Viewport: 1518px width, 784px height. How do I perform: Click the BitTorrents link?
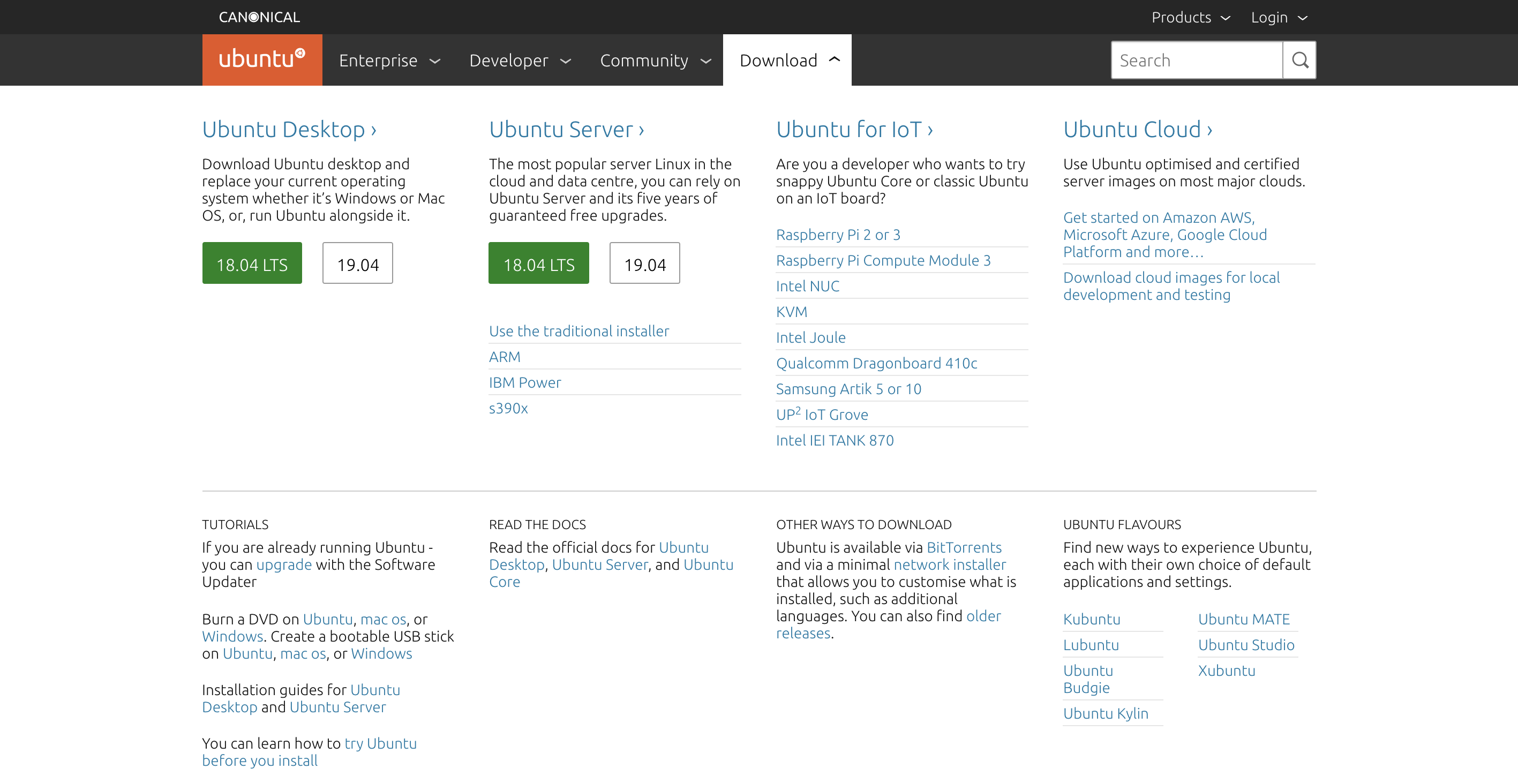(x=964, y=547)
